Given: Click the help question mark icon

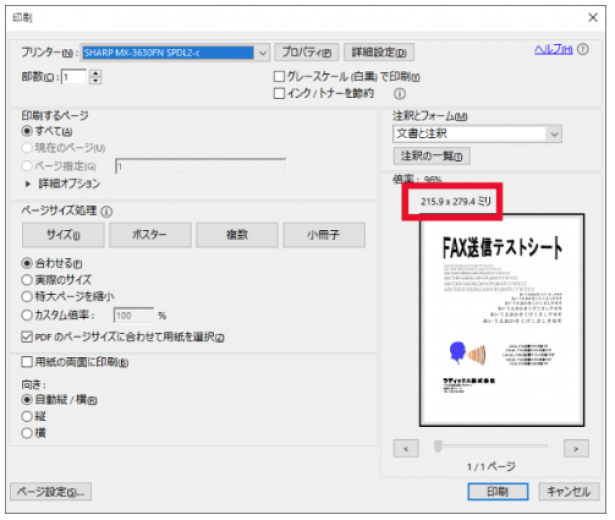Looking at the screenshot, I should (x=583, y=49).
